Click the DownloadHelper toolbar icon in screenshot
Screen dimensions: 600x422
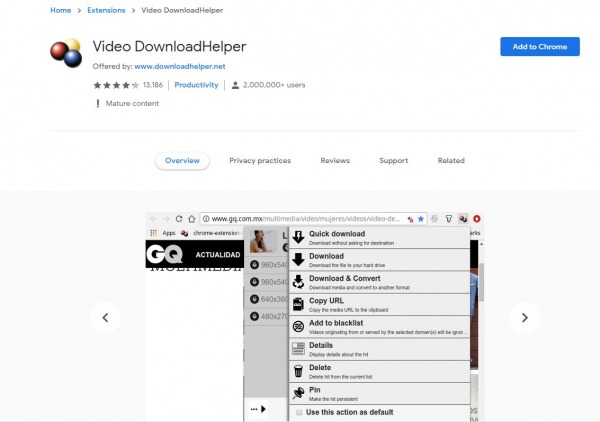coord(463,219)
